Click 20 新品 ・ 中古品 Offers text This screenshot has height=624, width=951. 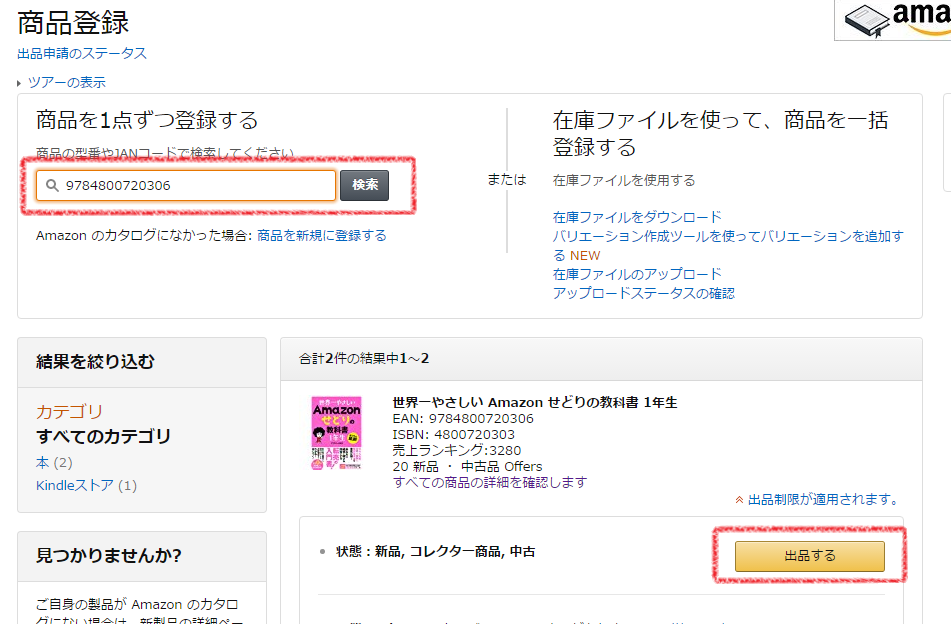[x=467, y=466]
